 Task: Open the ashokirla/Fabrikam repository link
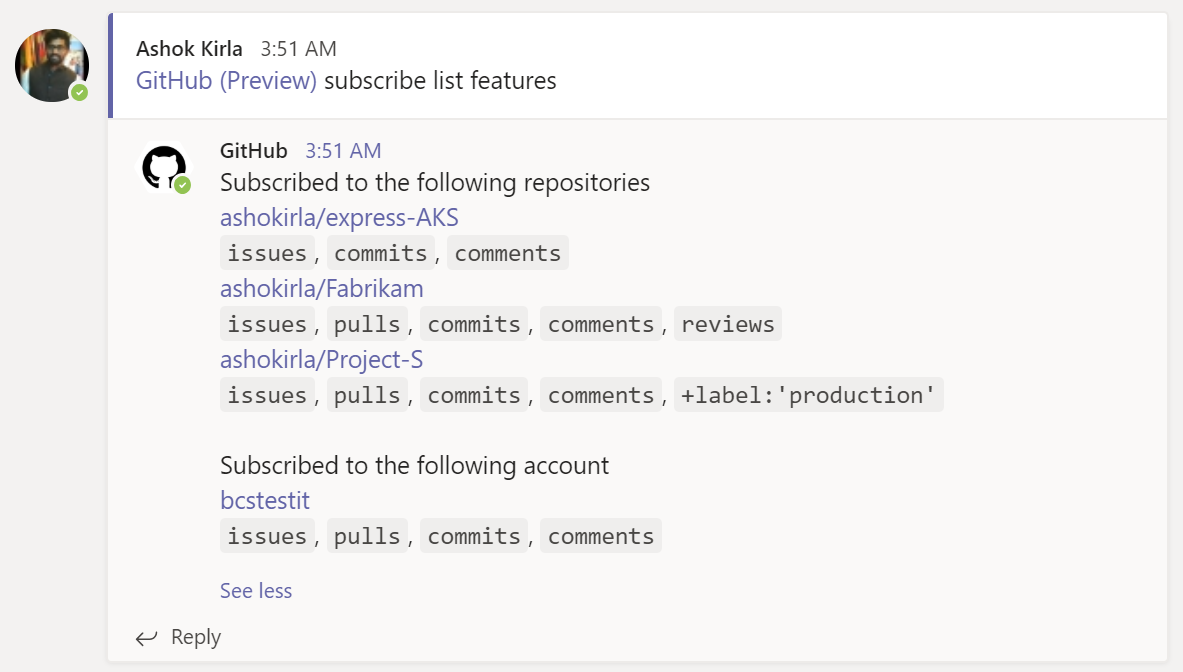point(321,289)
